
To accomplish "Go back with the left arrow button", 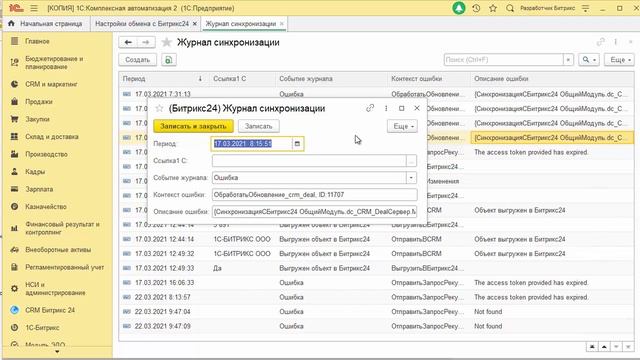I will [128, 42].
